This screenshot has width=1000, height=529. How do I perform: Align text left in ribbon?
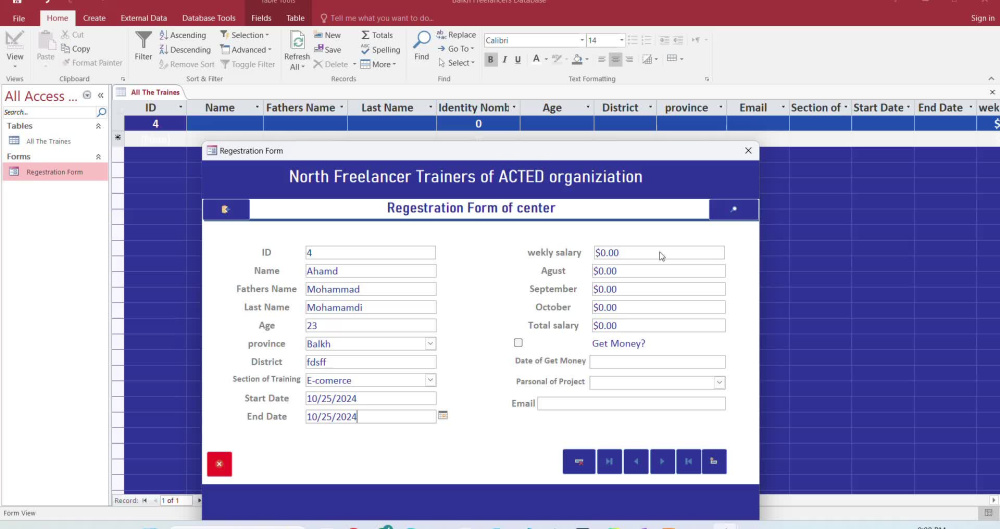click(x=601, y=59)
